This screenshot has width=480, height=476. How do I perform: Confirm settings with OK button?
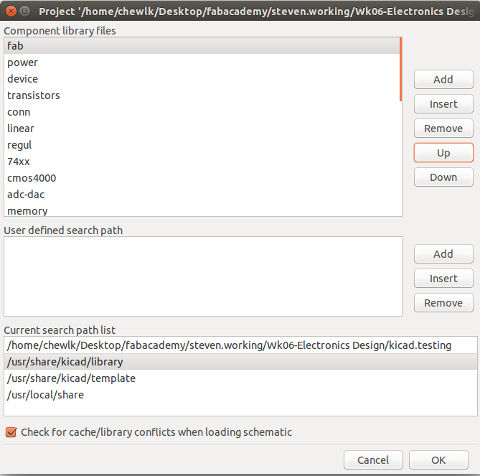tap(439, 460)
